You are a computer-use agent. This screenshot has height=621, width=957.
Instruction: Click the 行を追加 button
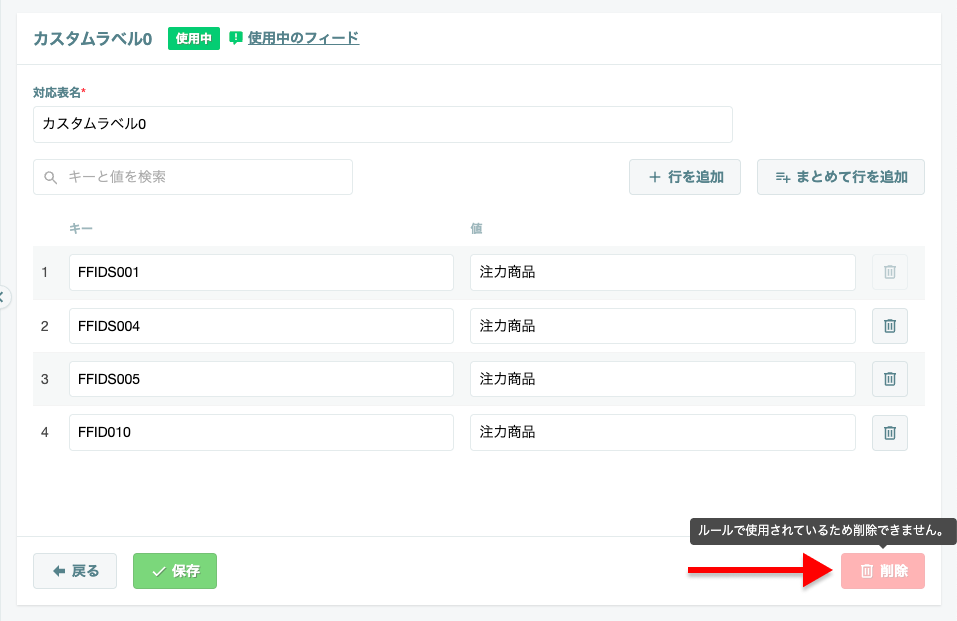685,177
